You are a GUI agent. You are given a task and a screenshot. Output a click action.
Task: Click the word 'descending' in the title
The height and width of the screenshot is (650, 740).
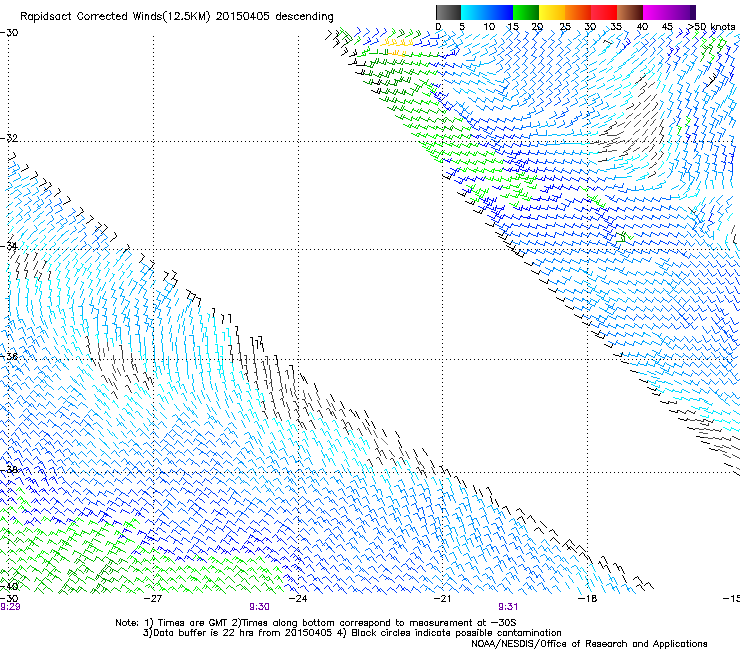[x=304, y=17]
